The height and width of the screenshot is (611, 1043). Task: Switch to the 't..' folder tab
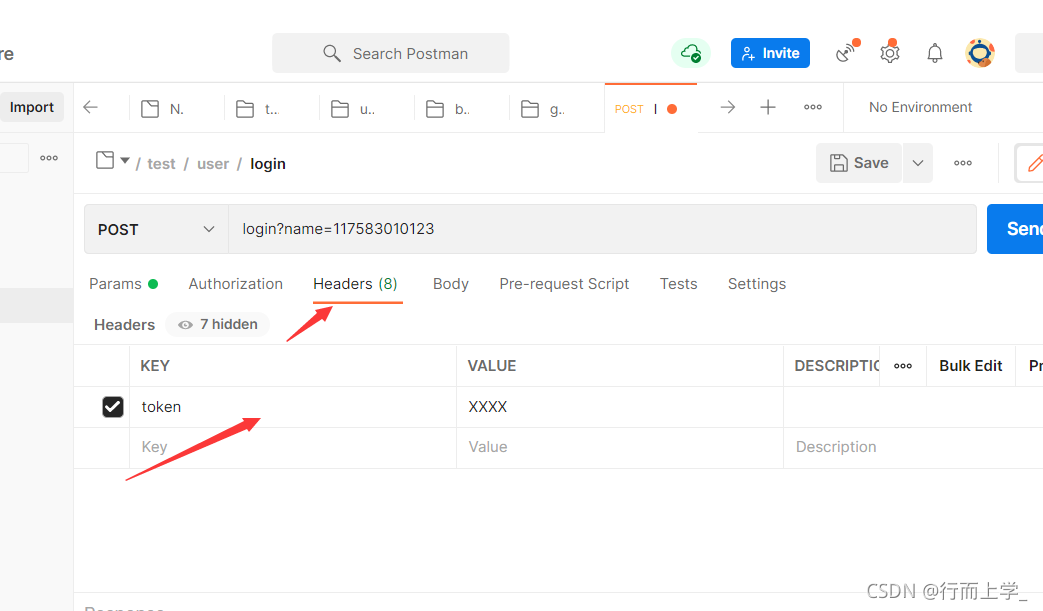[258, 108]
